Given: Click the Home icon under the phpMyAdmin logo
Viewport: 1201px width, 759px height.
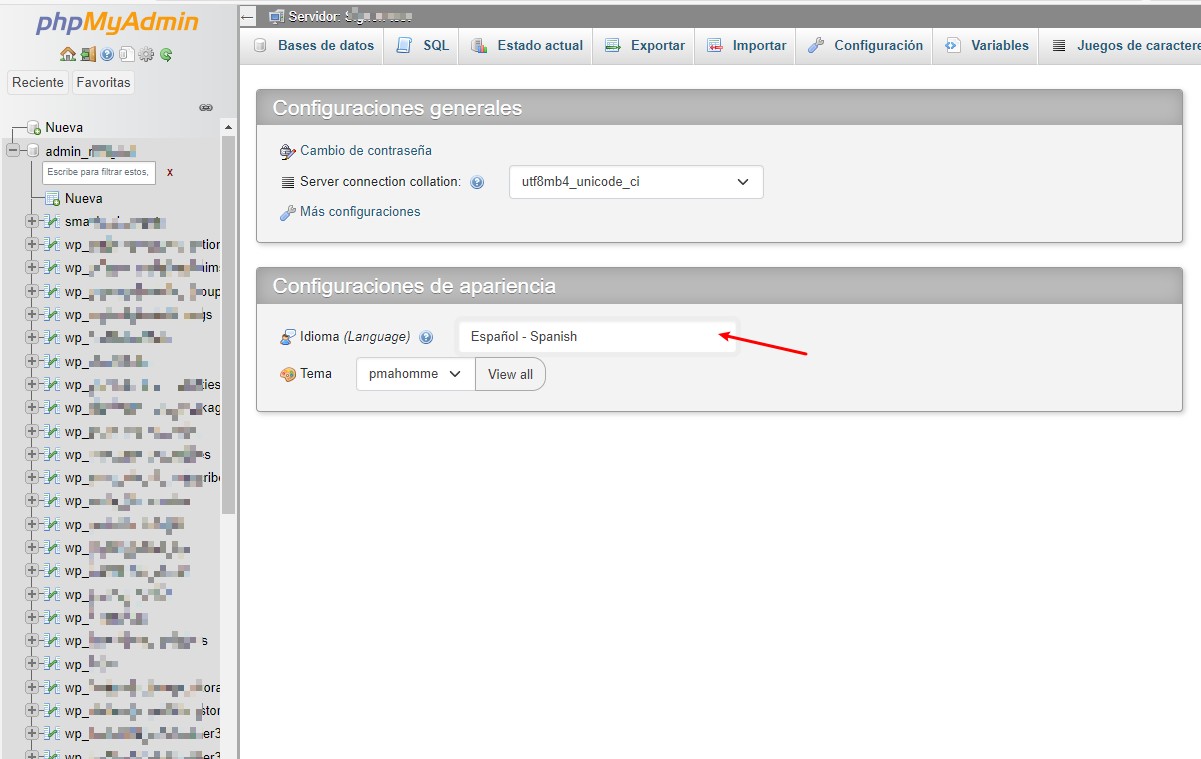Looking at the screenshot, I should [68, 54].
